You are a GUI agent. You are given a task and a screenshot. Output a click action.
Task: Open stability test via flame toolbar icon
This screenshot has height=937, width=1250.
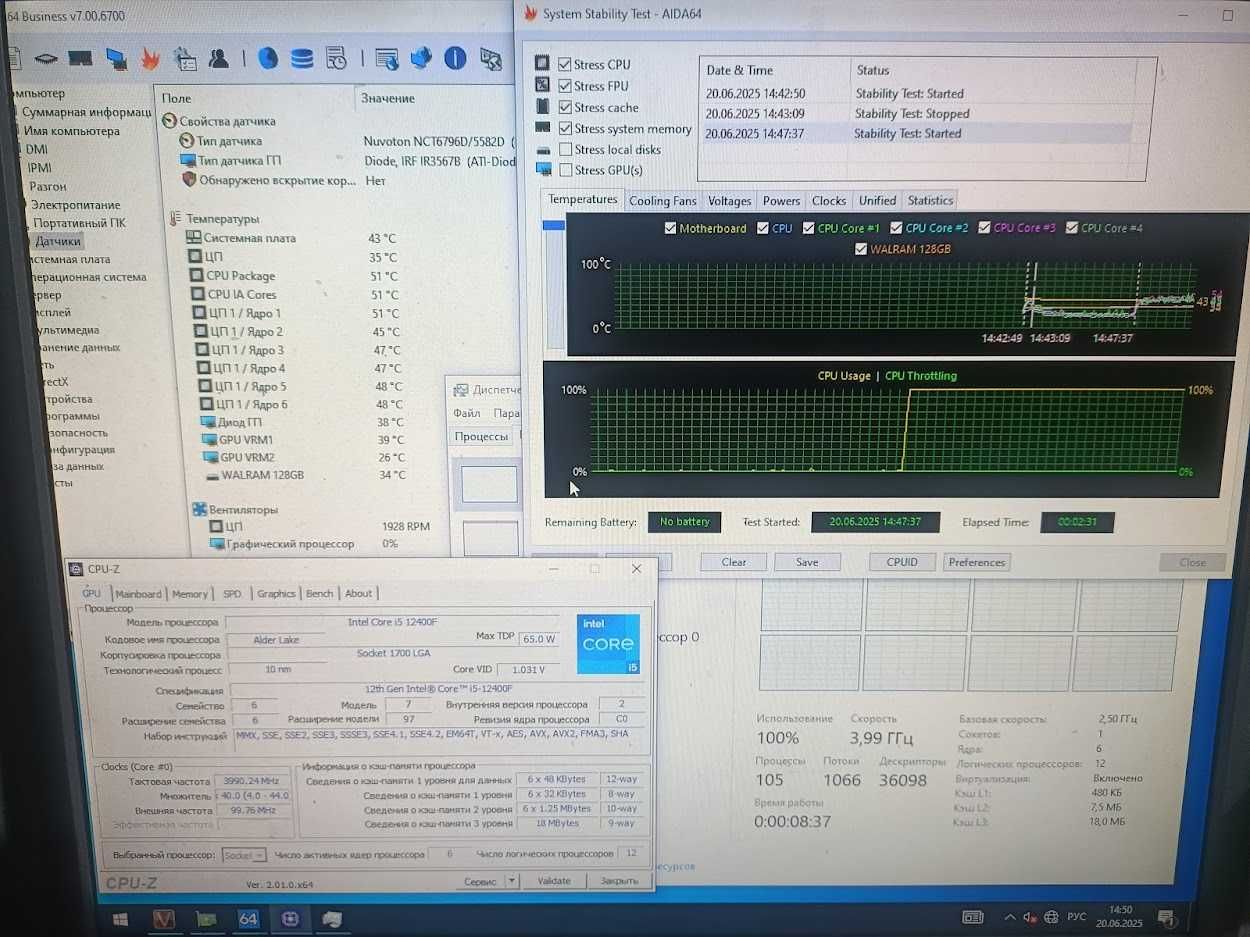150,59
